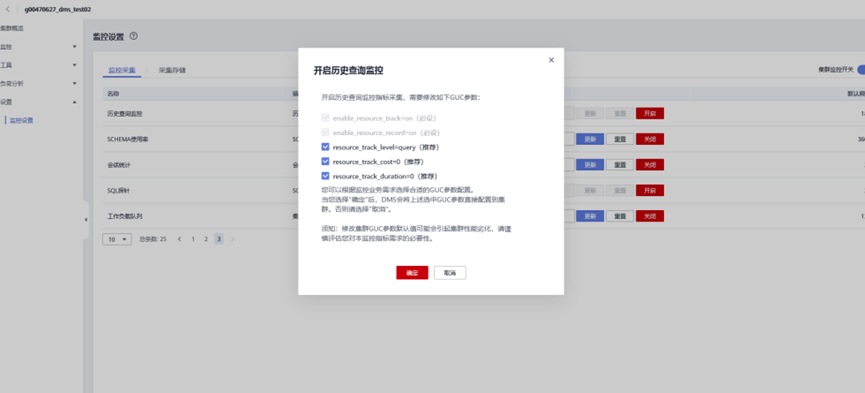
Task: Go to page 2 in pagination
Action: click(x=206, y=239)
